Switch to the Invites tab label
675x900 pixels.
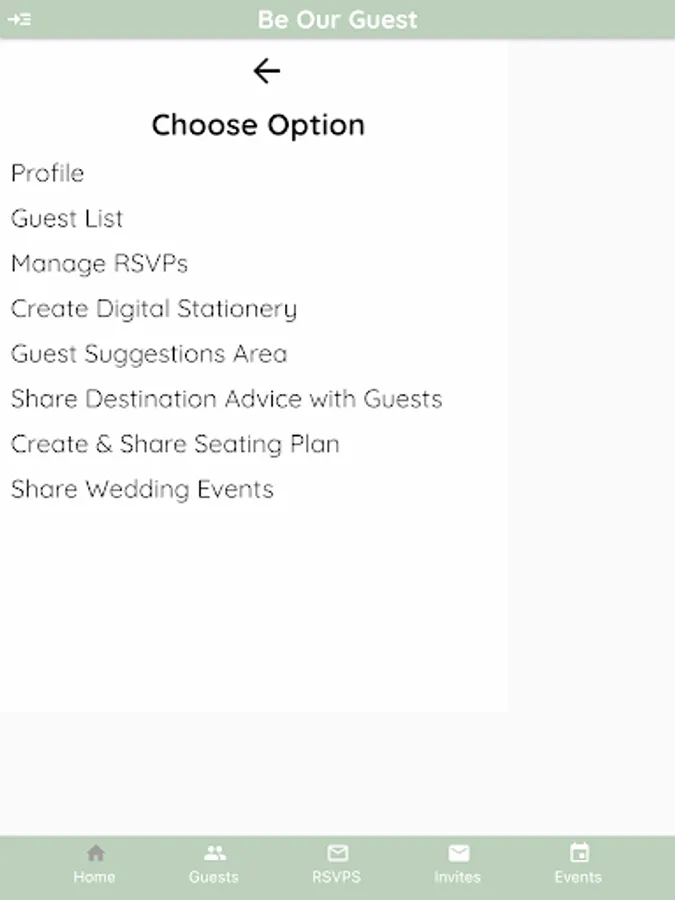point(457,877)
